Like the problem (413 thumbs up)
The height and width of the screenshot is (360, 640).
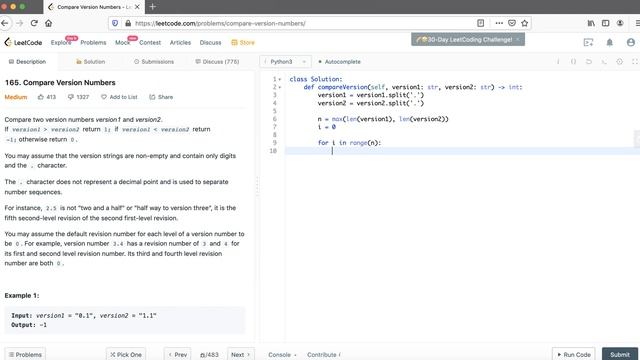[47, 97]
